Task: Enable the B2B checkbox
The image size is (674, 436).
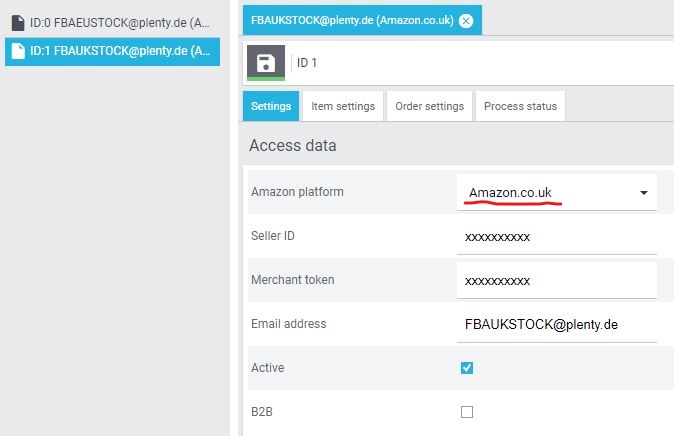Action: [x=467, y=411]
